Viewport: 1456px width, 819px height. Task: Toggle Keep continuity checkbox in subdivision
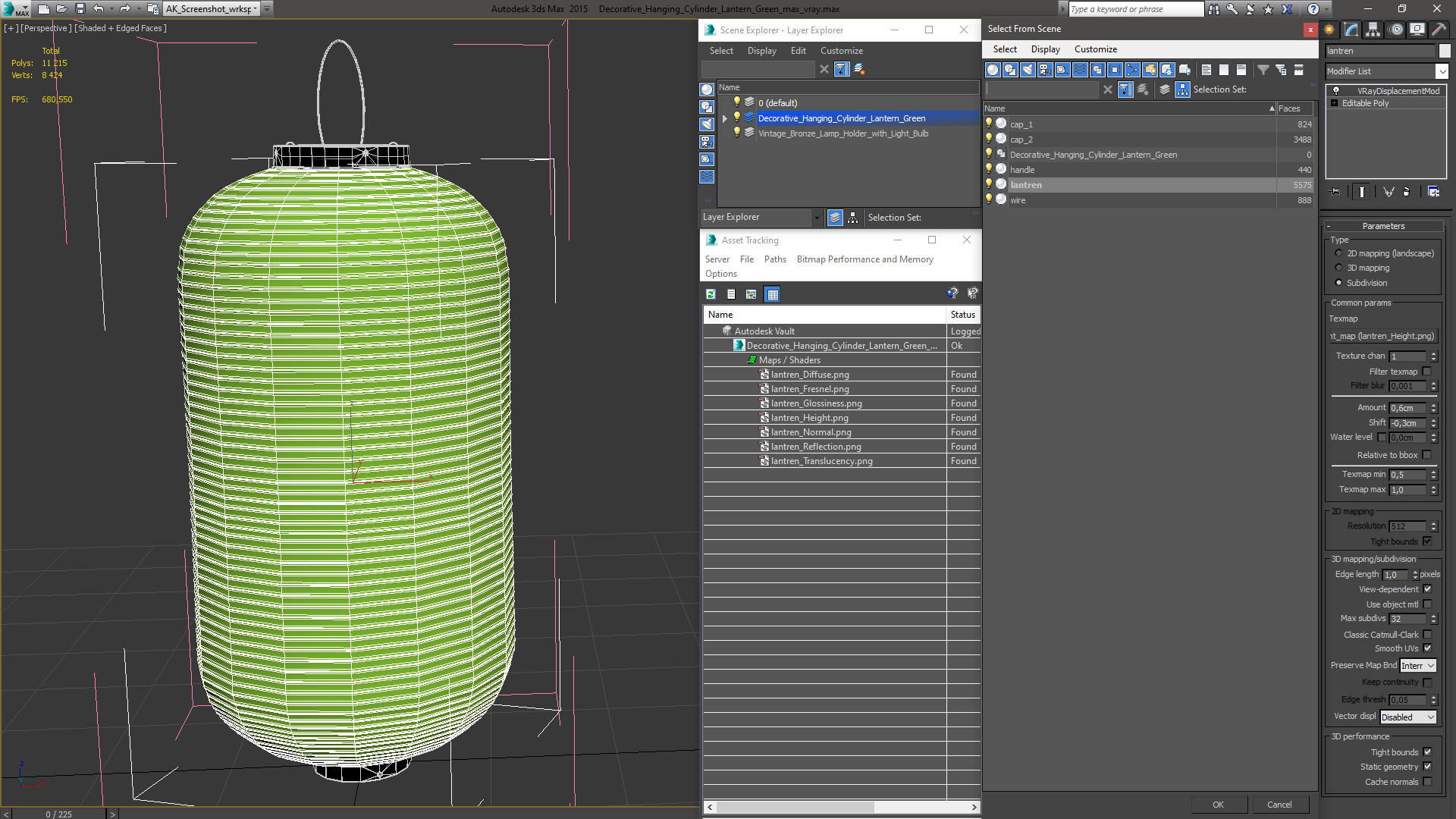pos(1427,682)
